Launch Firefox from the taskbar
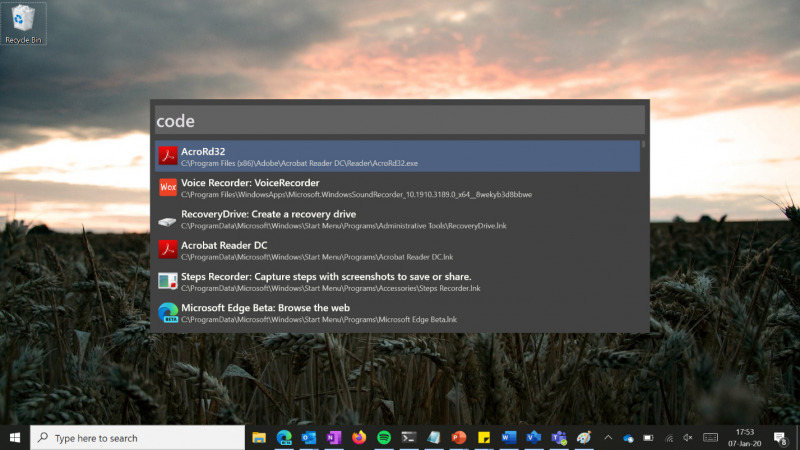This screenshot has width=800, height=450. click(359, 438)
